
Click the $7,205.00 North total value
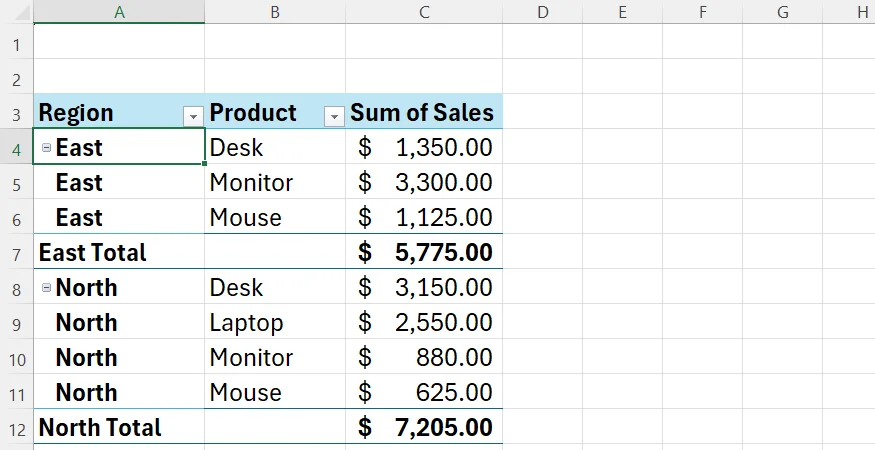pos(424,427)
